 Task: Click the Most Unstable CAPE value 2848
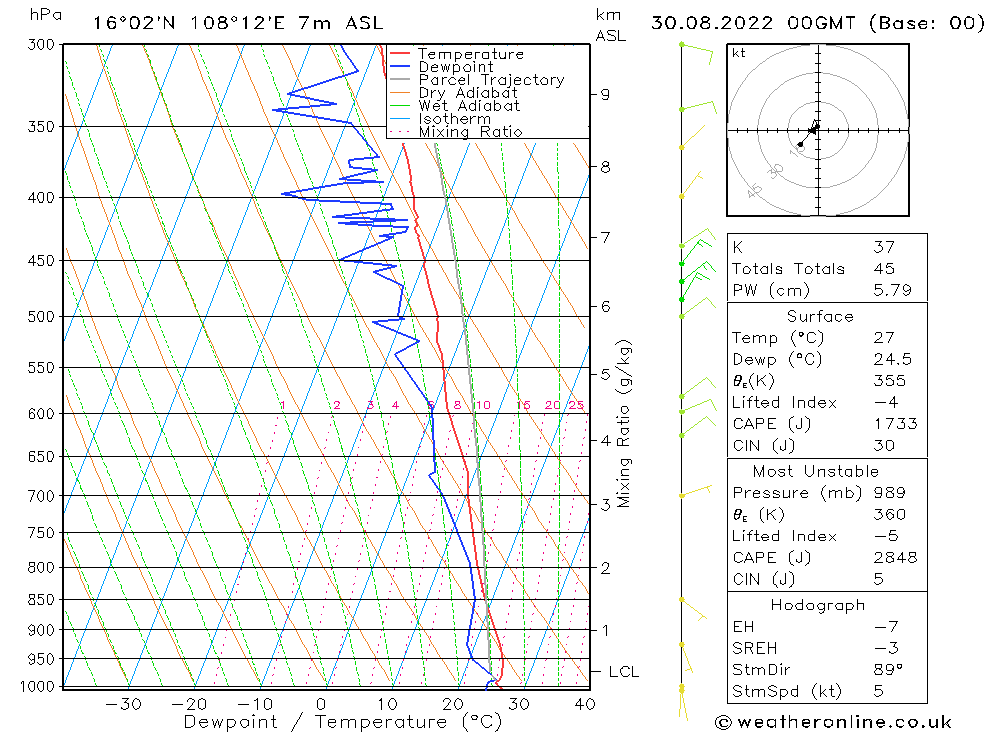895,558
